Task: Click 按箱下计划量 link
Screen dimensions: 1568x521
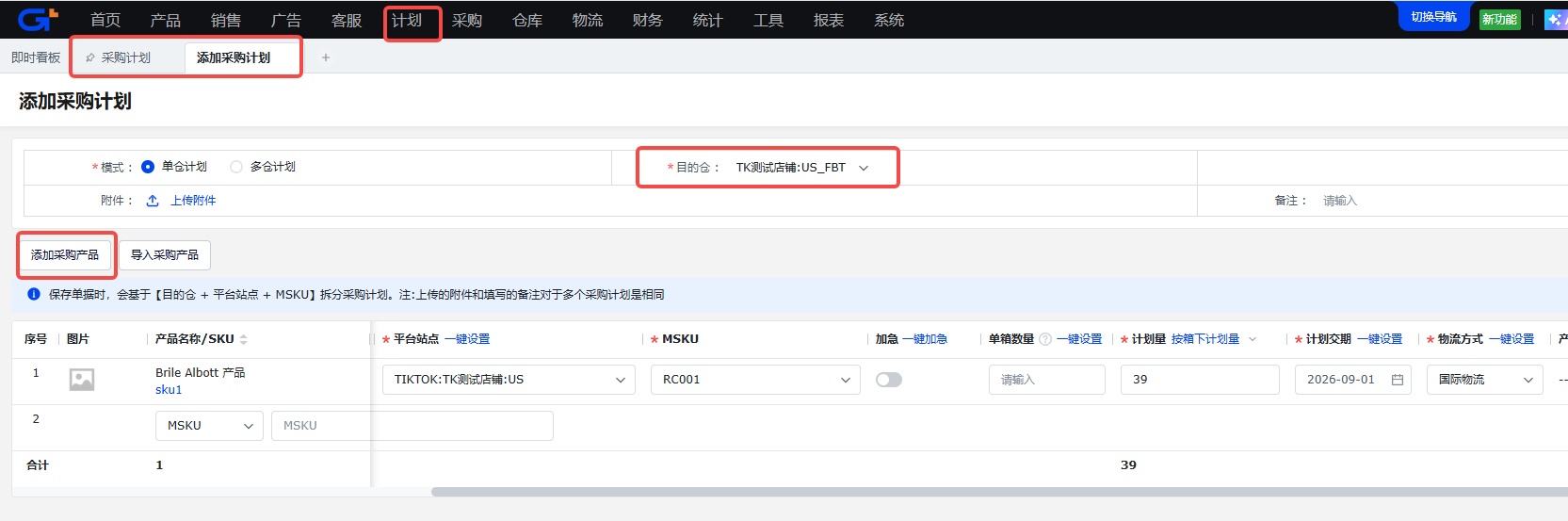Action: click(x=1205, y=339)
